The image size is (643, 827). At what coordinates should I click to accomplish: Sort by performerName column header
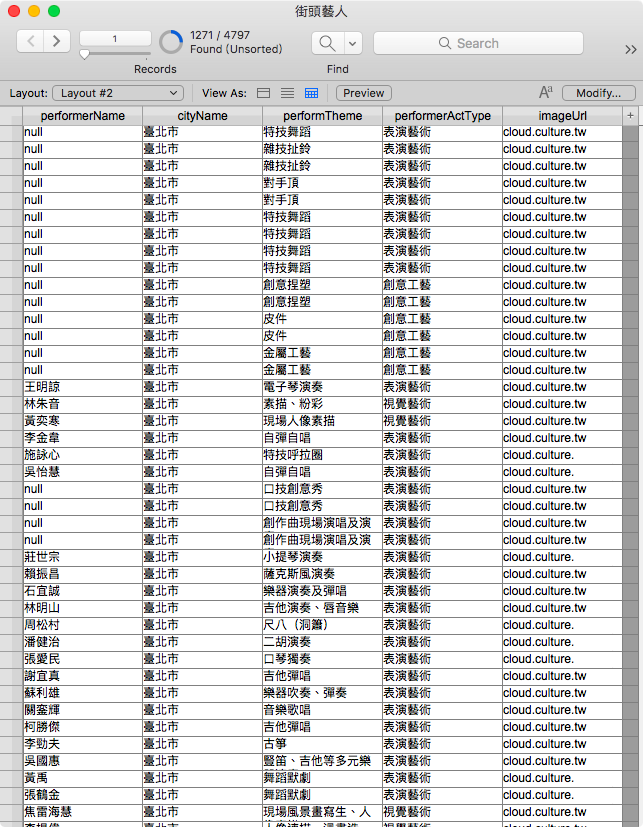(x=83, y=116)
